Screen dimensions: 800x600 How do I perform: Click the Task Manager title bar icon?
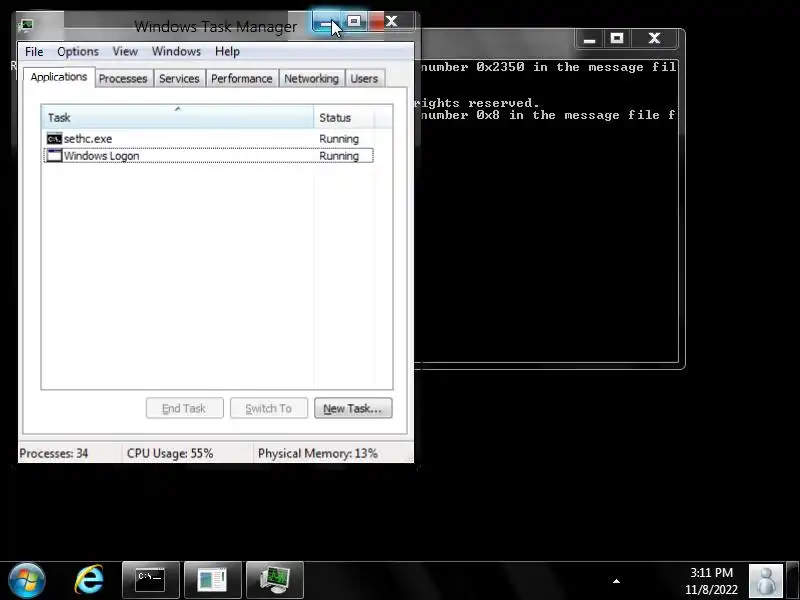pos(26,25)
